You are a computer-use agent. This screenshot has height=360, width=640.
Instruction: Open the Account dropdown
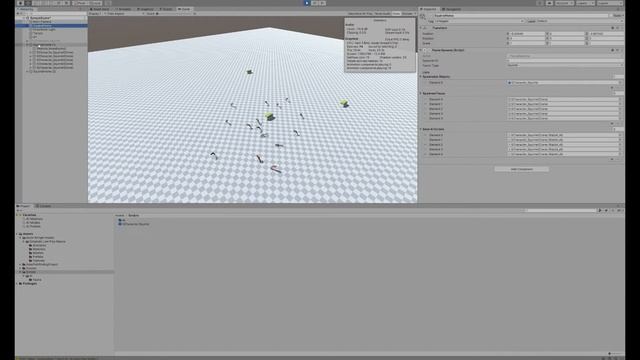pyautogui.click(x=564, y=3)
